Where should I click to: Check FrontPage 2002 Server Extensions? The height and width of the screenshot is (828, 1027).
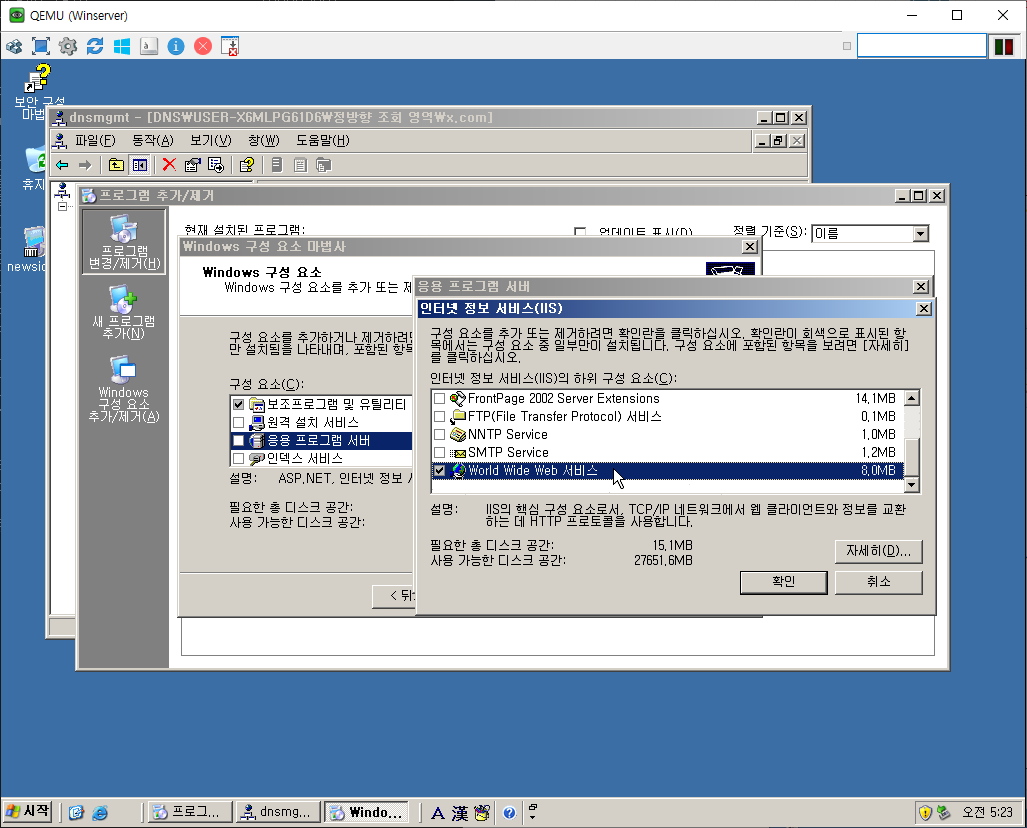coord(439,398)
